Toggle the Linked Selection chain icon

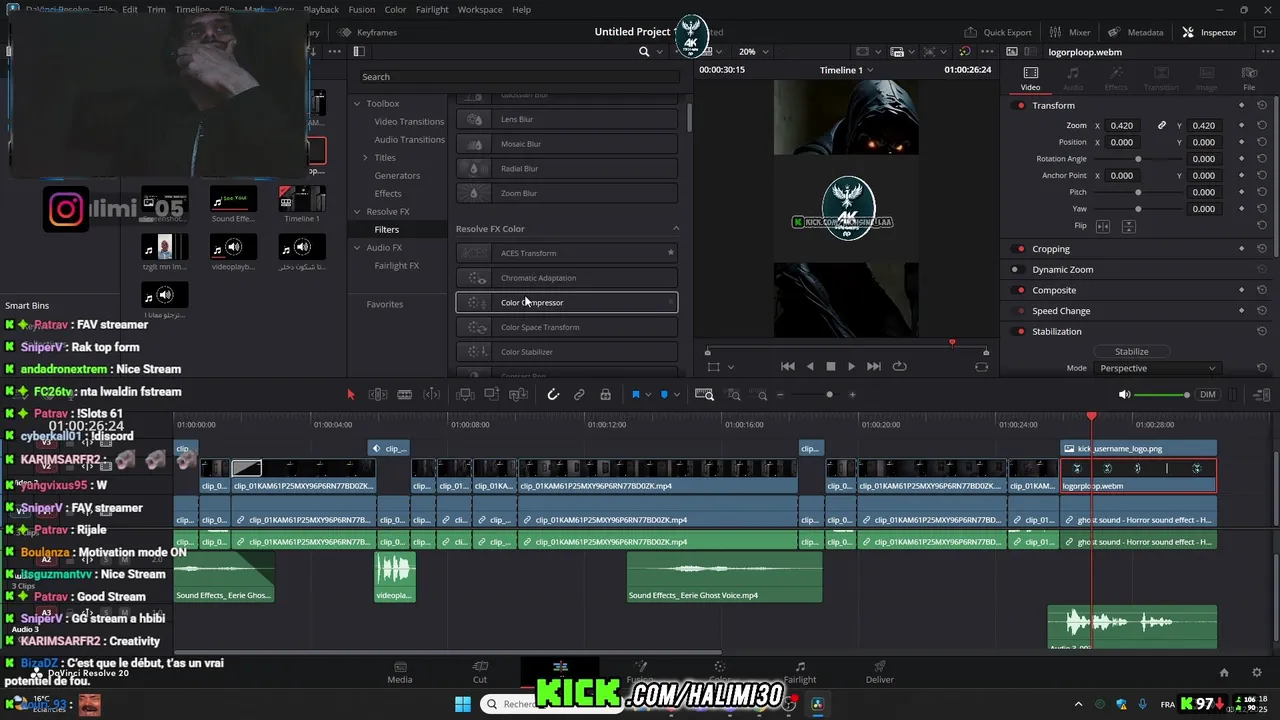click(579, 395)
